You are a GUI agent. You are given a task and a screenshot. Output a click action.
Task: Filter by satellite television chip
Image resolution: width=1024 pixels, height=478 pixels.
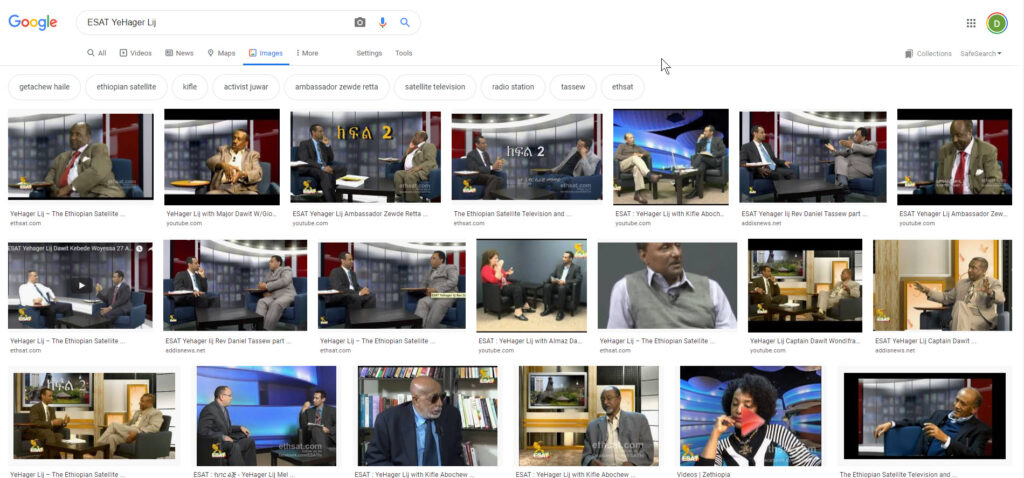pyautogui.click(x=435, y=87)
